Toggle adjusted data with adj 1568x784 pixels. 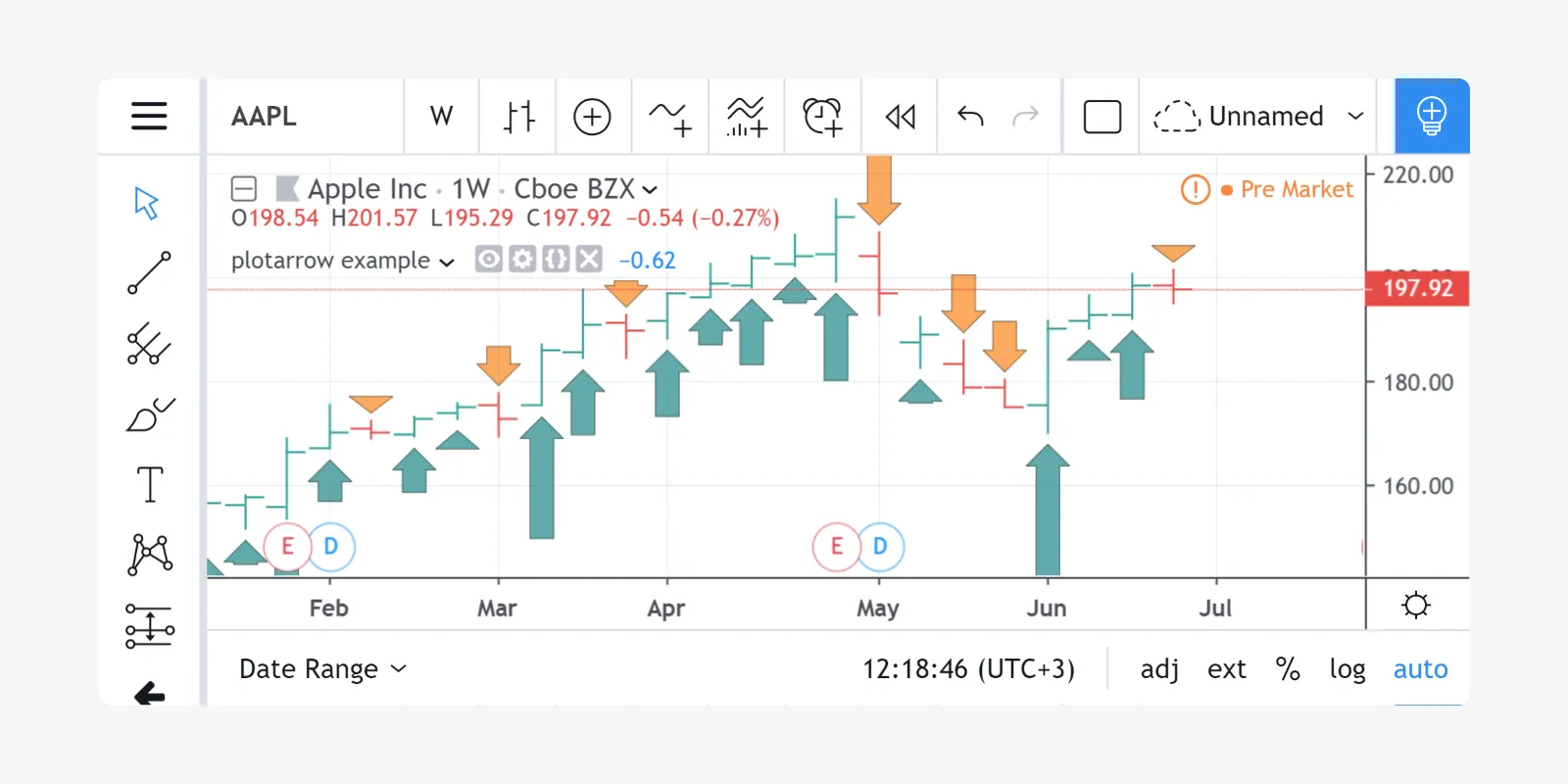[1158, 669]
